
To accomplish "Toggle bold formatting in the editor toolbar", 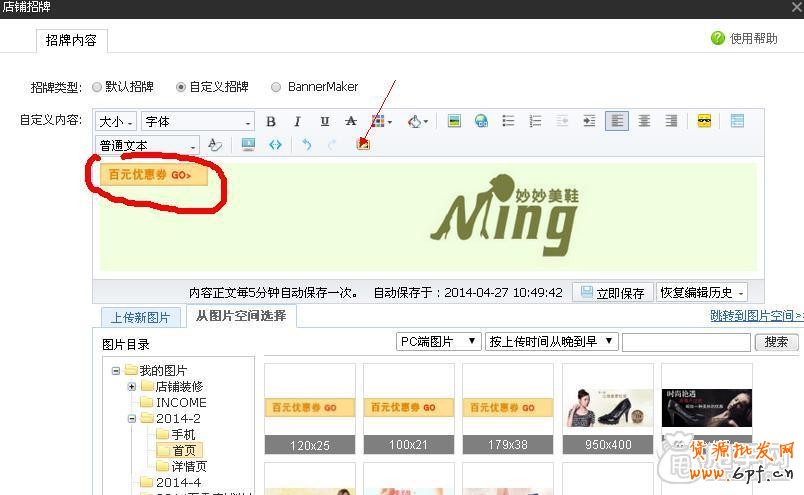I will [271, 122].
